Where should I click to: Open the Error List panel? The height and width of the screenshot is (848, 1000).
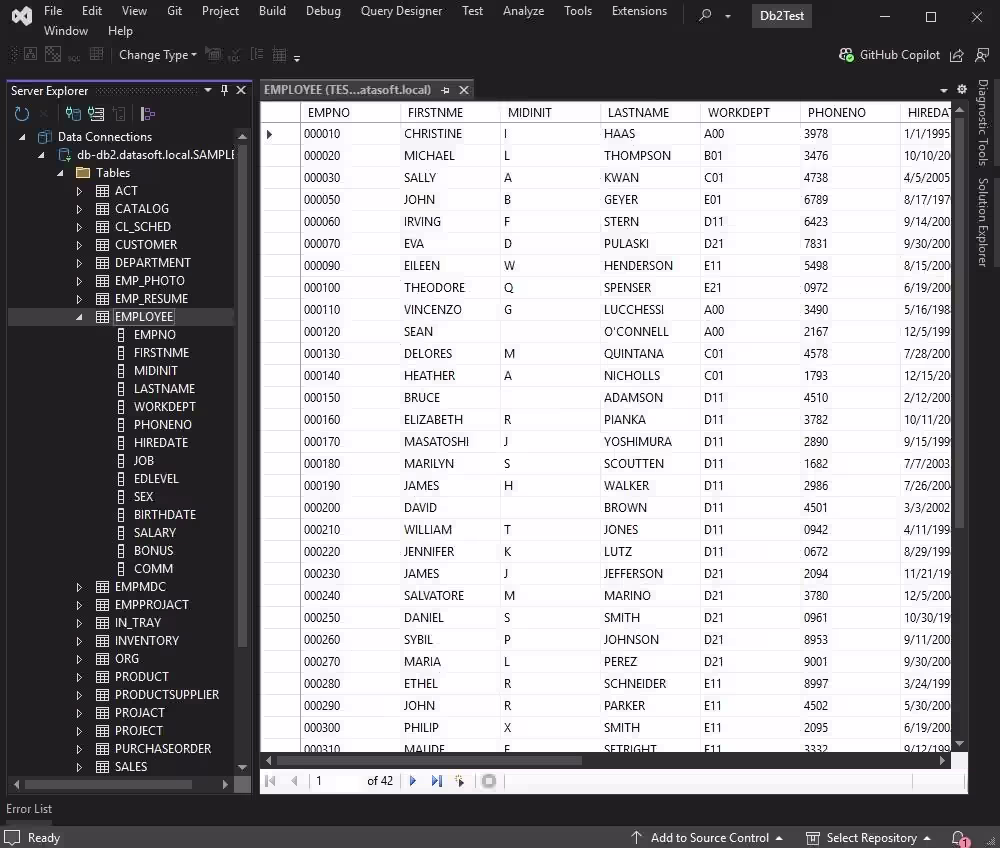[29, 808]
